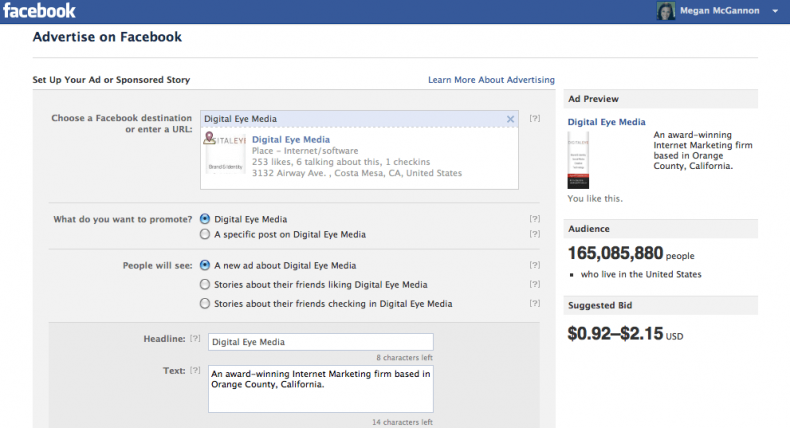
Task: Open the account dropdown arrow in header
Action: coord(775,12)
